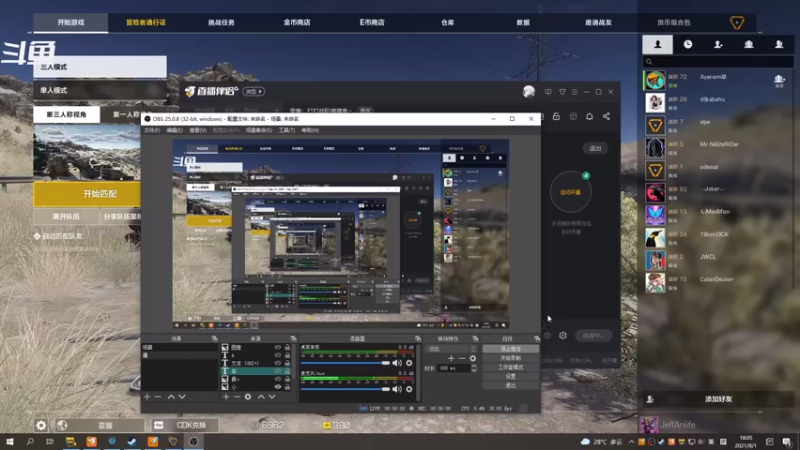The width and height of the screenshot is (800, 450).
Task: Open 工具(T) menu in OBS
Action: (287, 130)
